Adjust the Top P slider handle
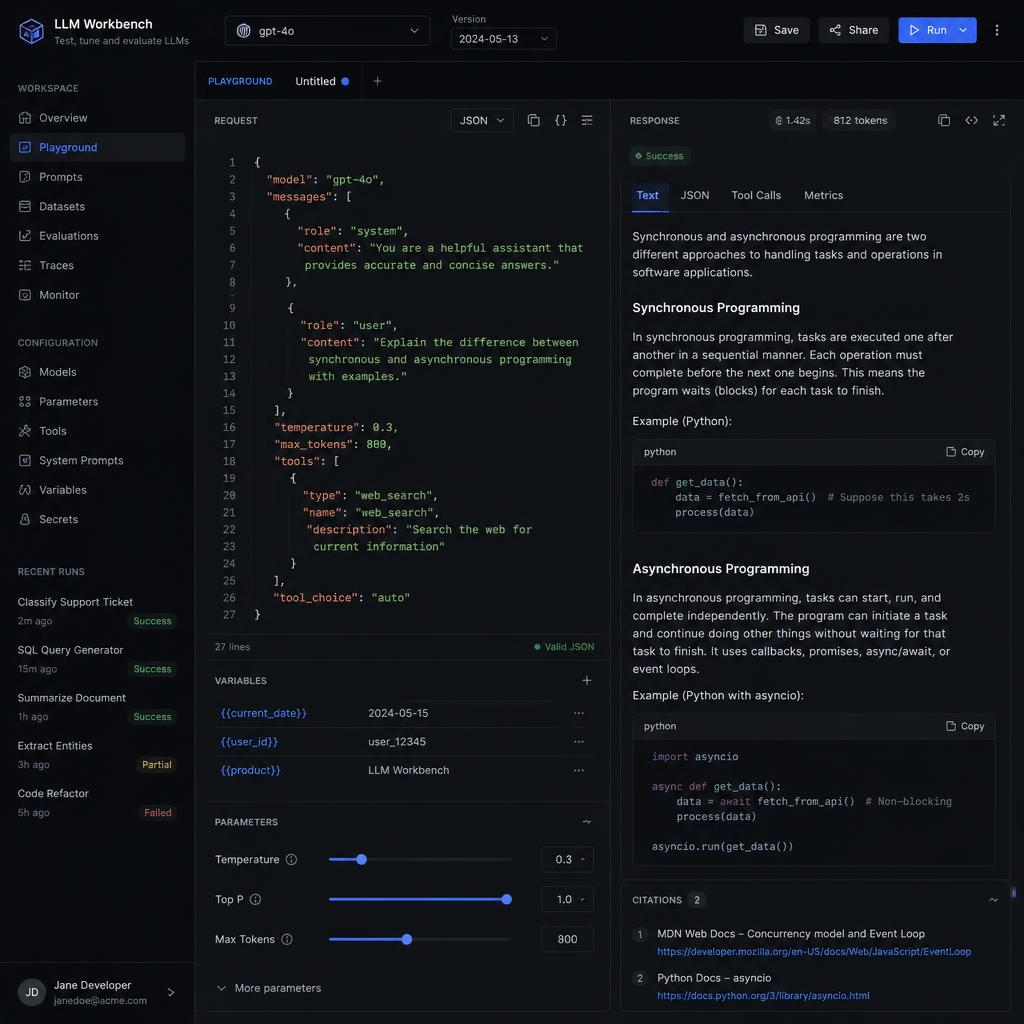 point(506,899)
